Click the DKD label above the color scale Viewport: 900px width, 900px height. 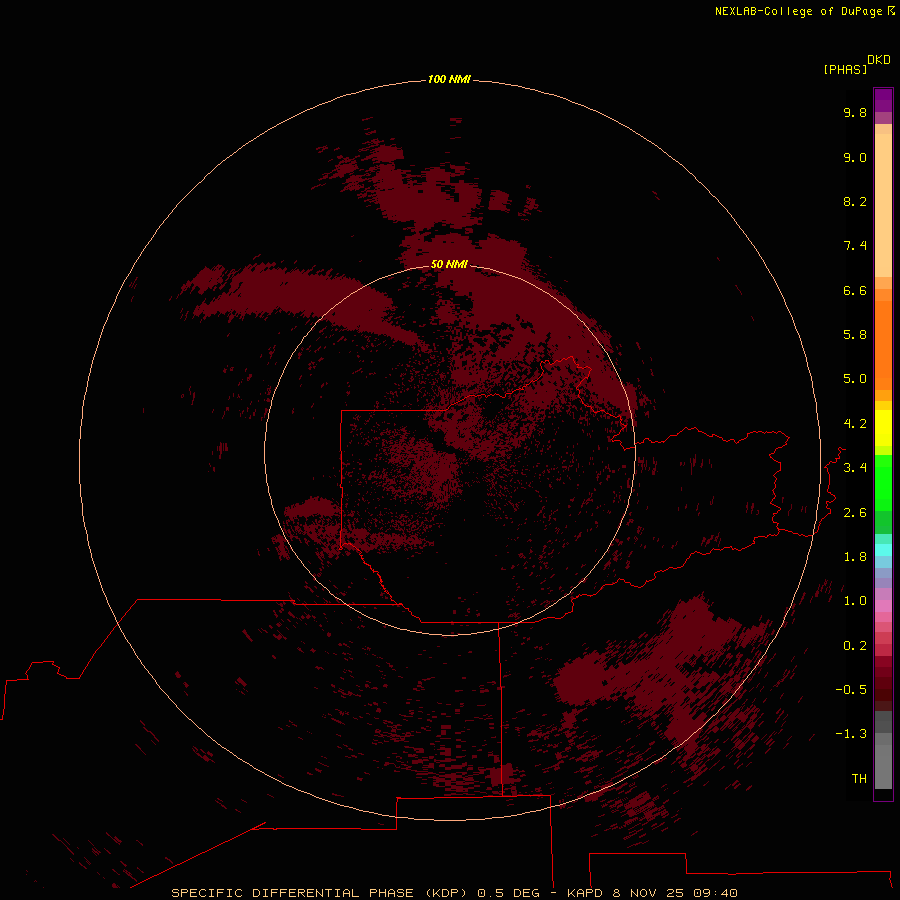coord(878,60)
